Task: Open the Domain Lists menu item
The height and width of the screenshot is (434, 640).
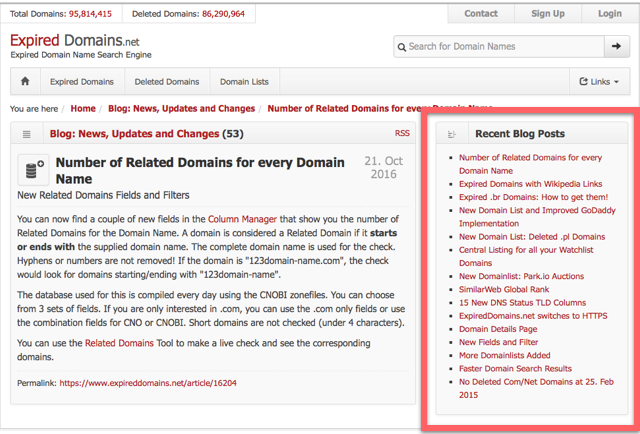Action: [x=244, y=82]
